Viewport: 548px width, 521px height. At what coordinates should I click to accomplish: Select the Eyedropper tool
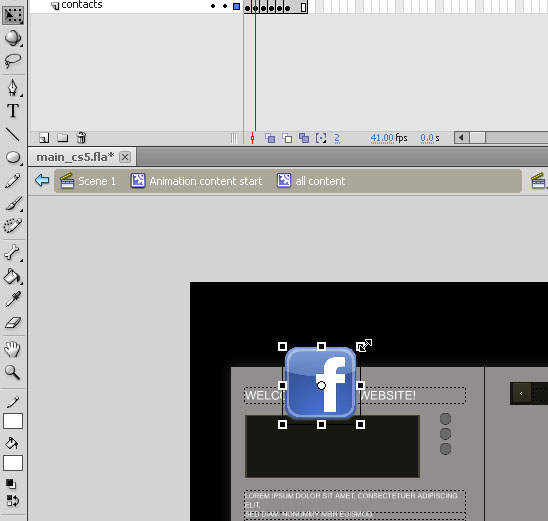pyautogui.click(x=13, y=299)
